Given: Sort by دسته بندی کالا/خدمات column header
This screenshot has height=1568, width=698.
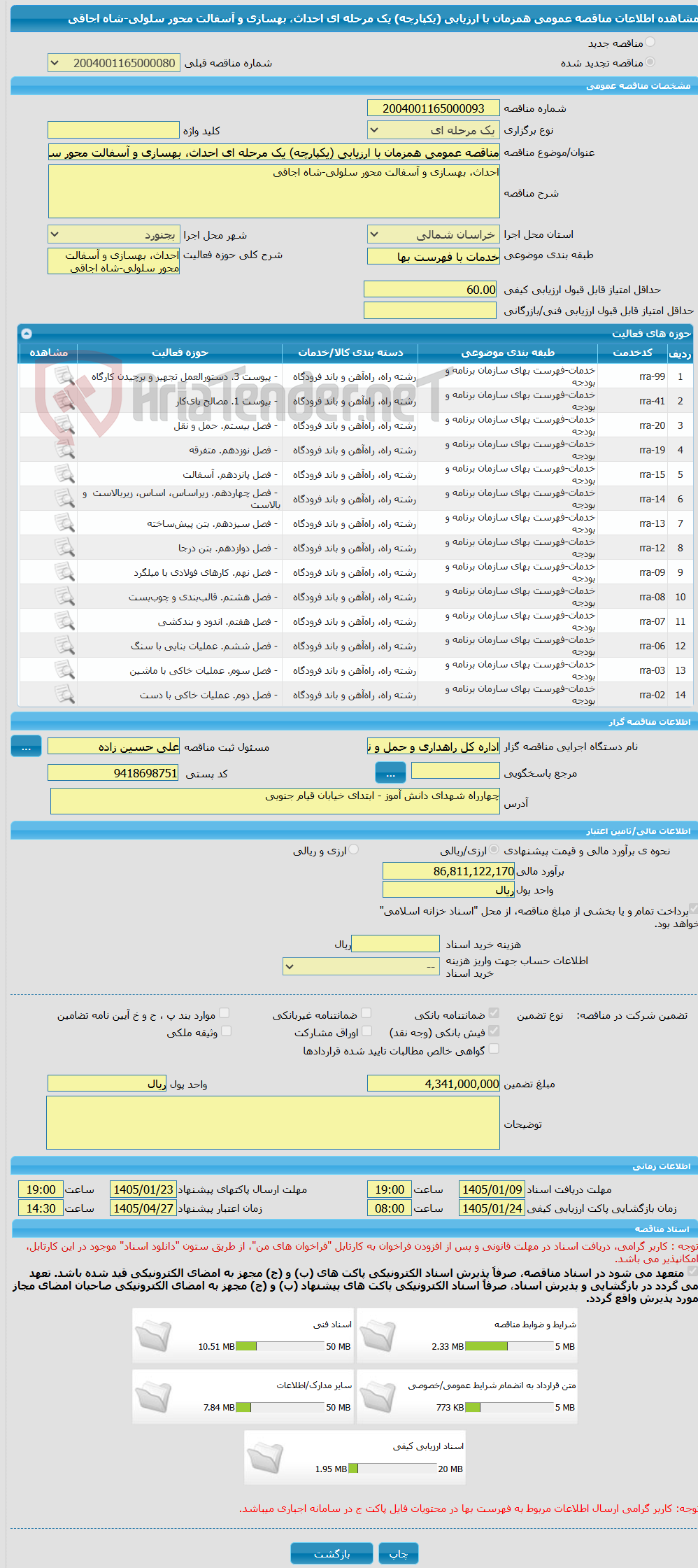Looking at the screenshot, I should coord(350,353).
